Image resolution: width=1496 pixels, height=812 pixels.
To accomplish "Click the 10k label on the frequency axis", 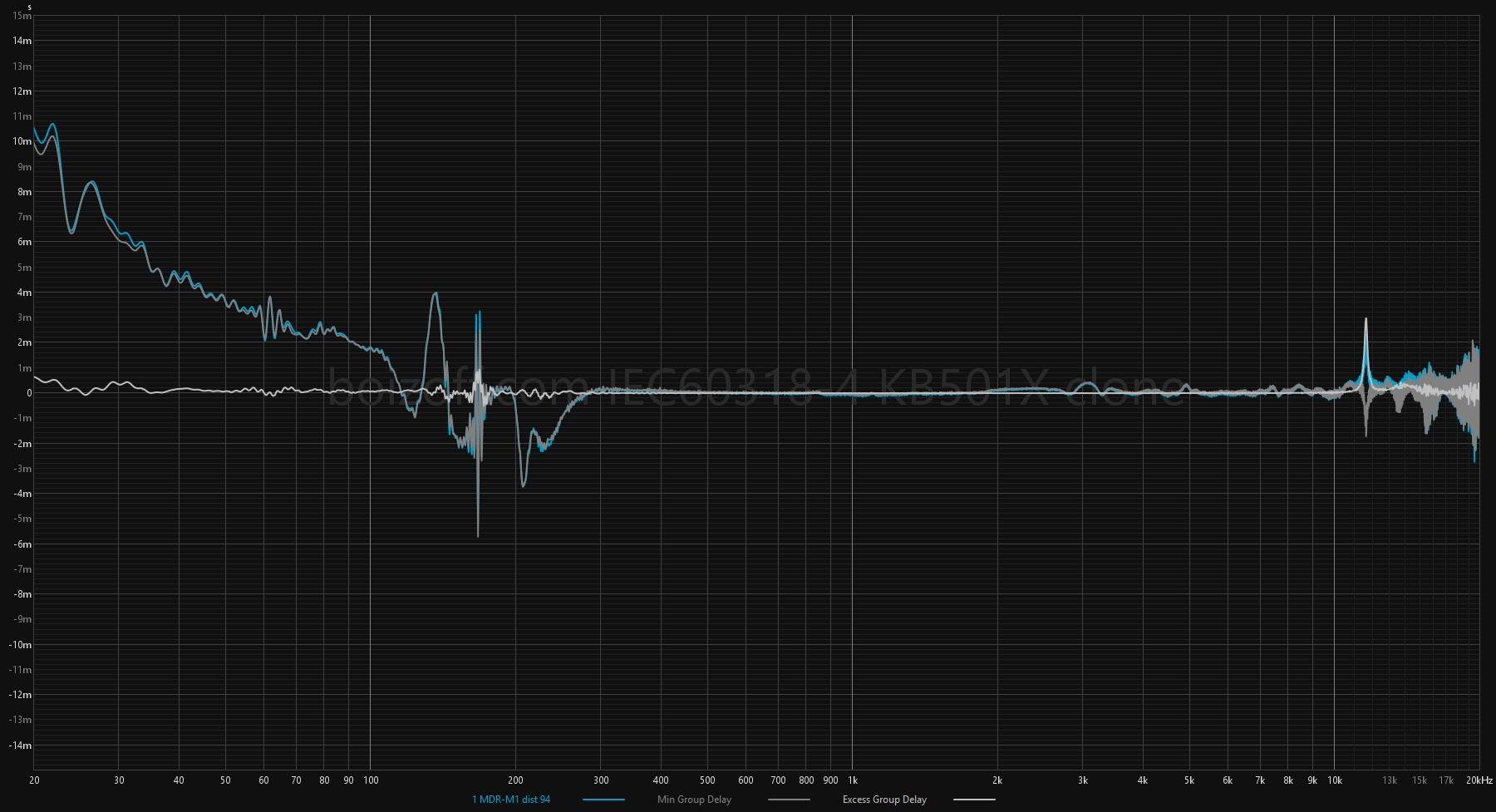I will 1334,780.
